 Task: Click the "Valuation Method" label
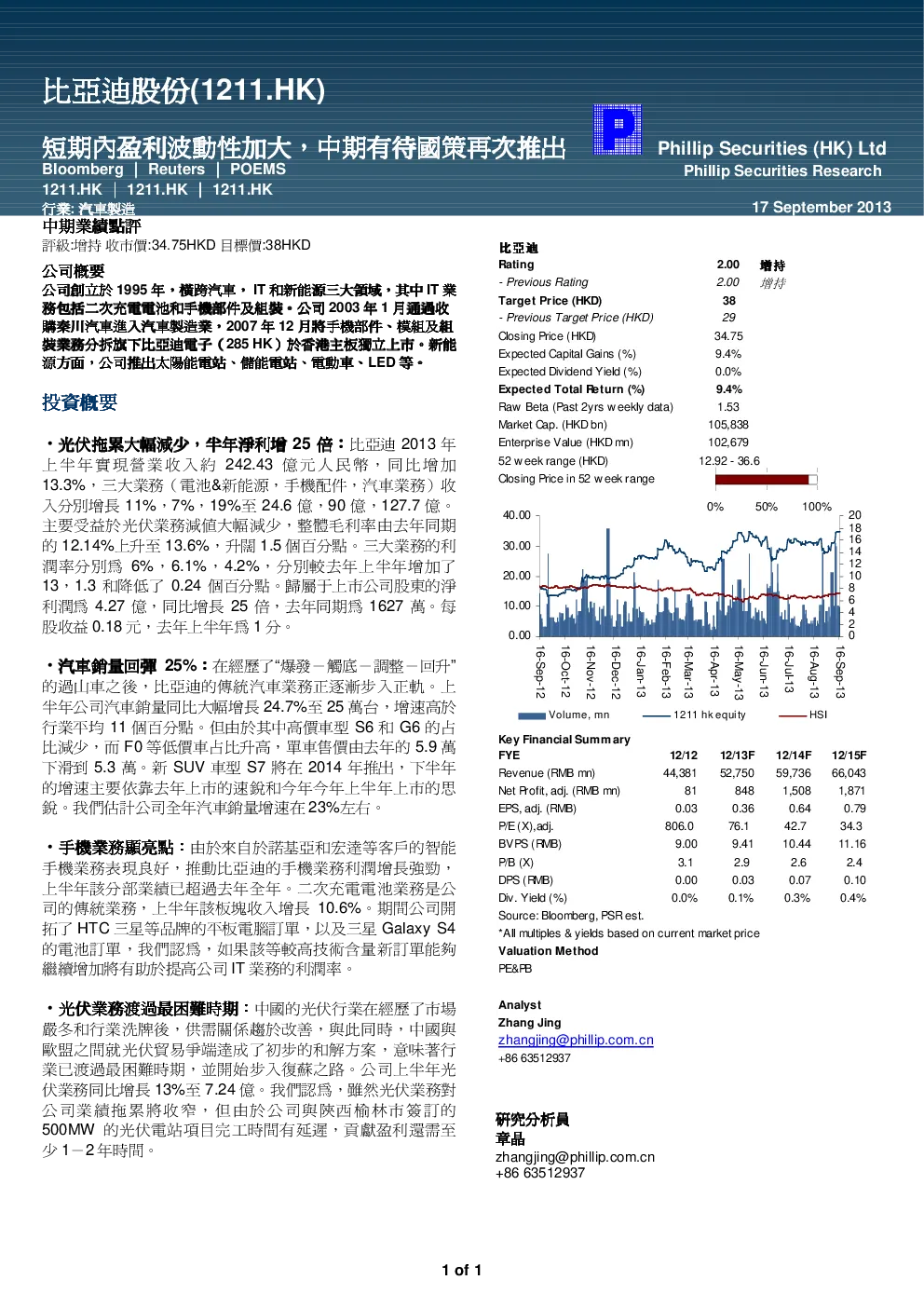click(549, 951)
